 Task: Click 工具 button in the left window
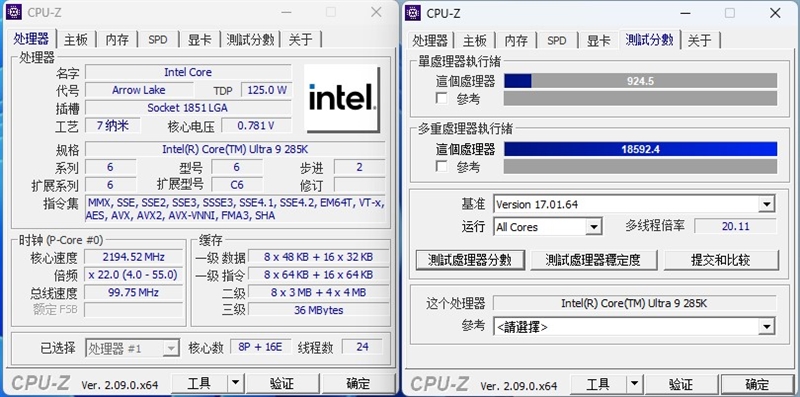(199, 383)
